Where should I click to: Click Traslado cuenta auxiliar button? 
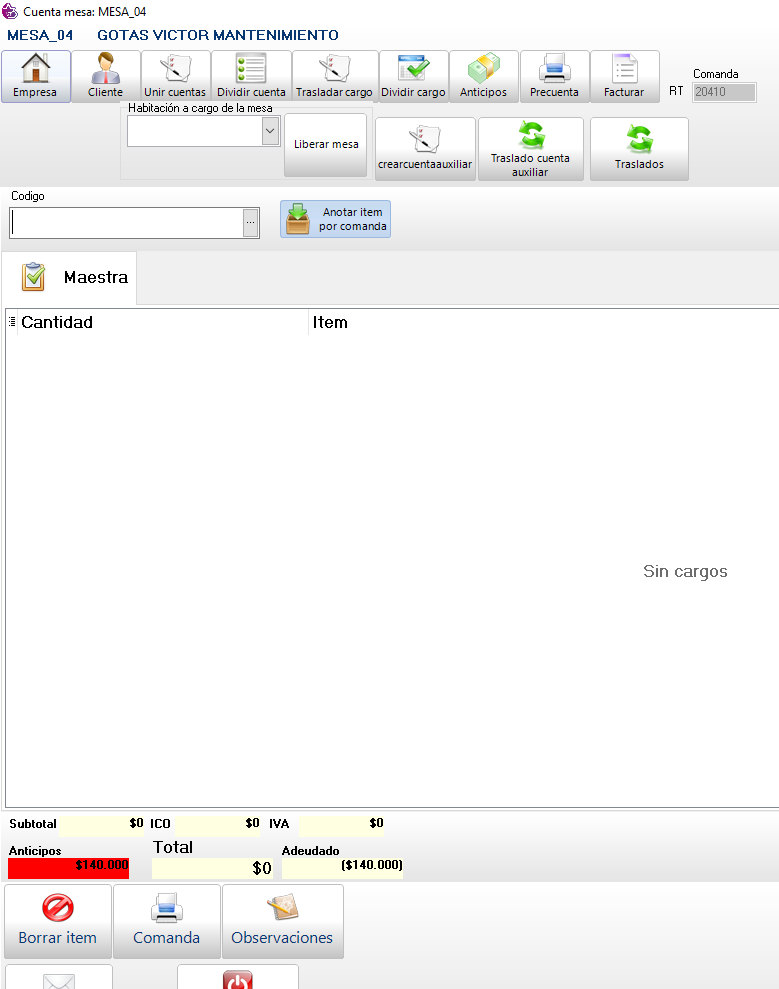pos(530,149)
